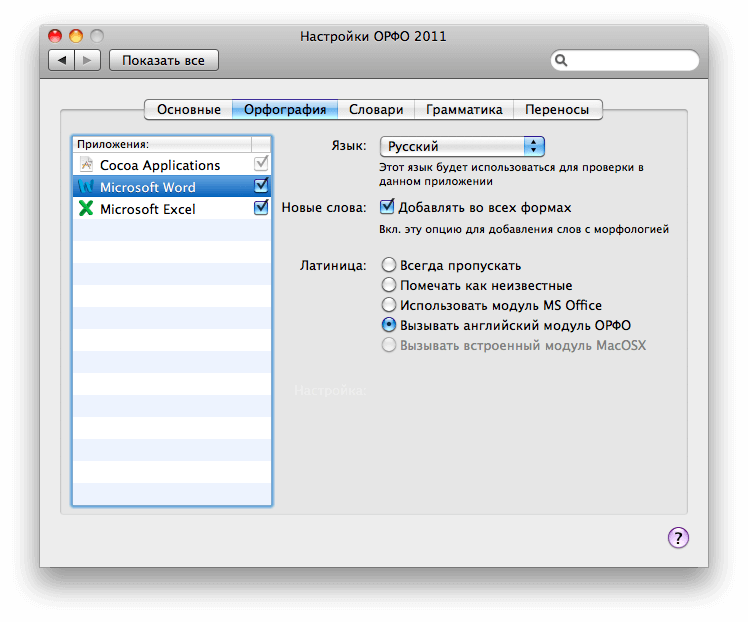Switch to the Орфография tab
Viewport: 748px width, 622px height.
coord(285,110)
